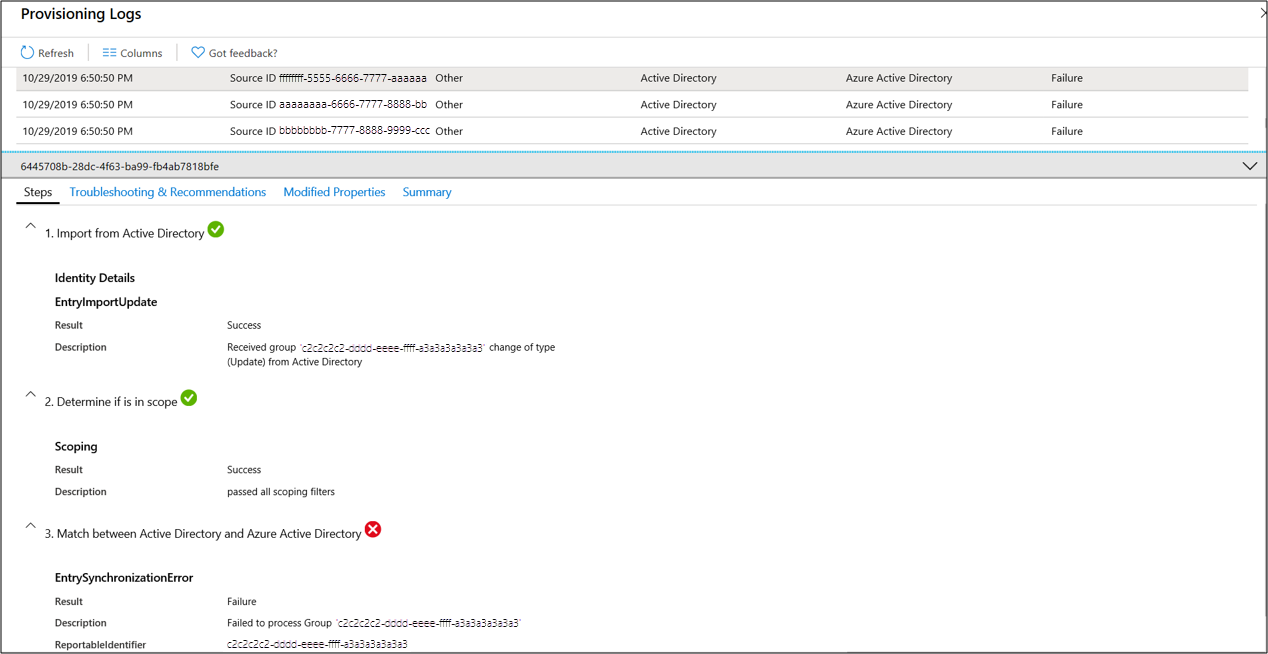Select the Steps tab
The width and height of the screenshot is (1268, 654).
click(x=37, y=192)
